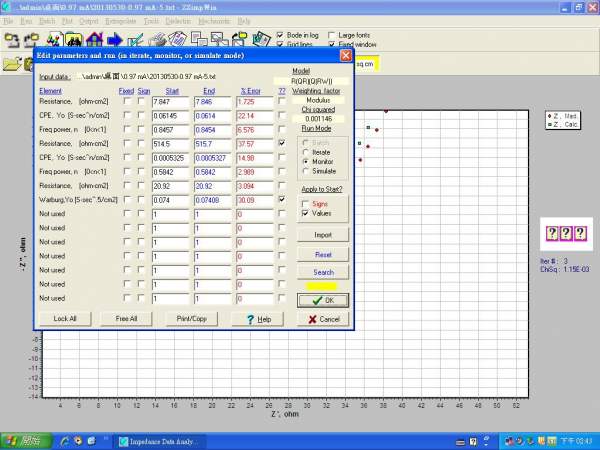Toggle the Bode in log checkbox

tap(279, 35)
